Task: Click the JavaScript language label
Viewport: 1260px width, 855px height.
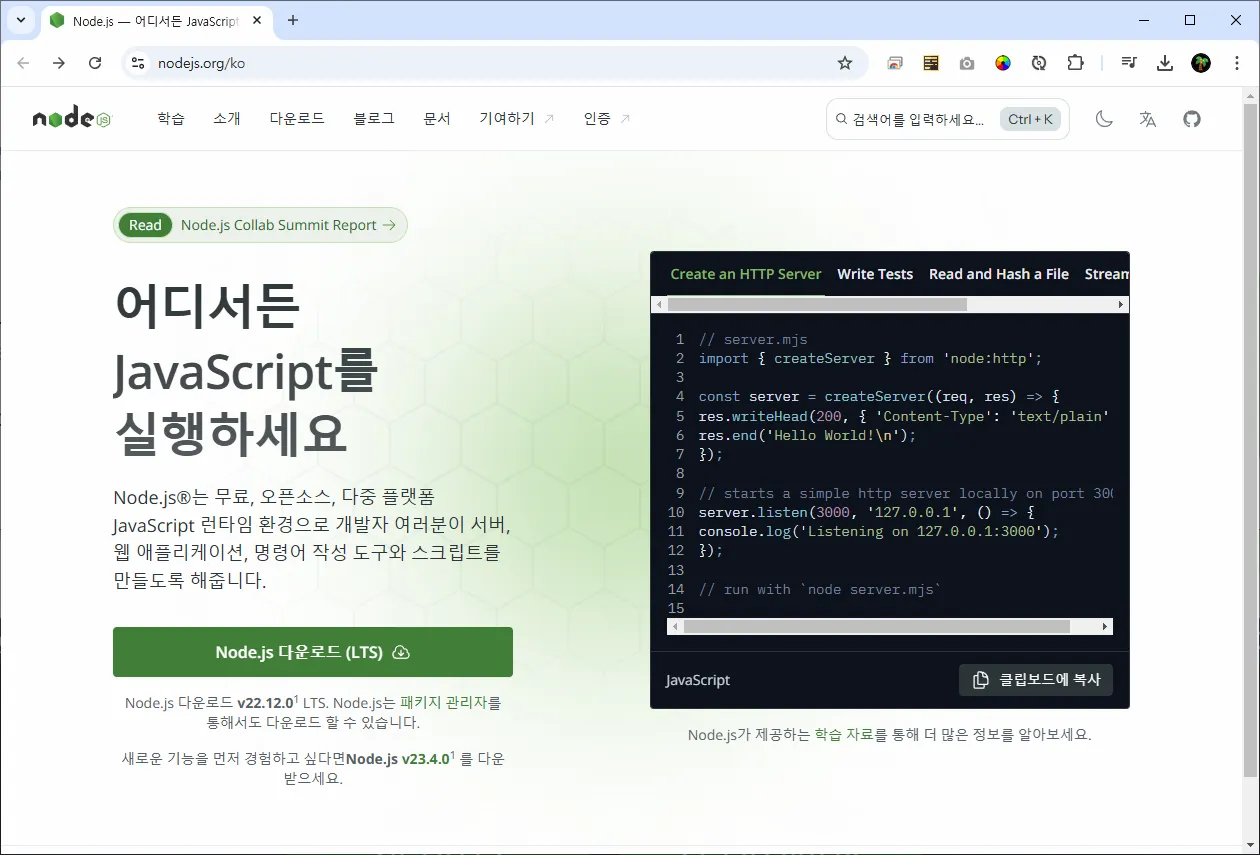Action: (x=698, y=680)
